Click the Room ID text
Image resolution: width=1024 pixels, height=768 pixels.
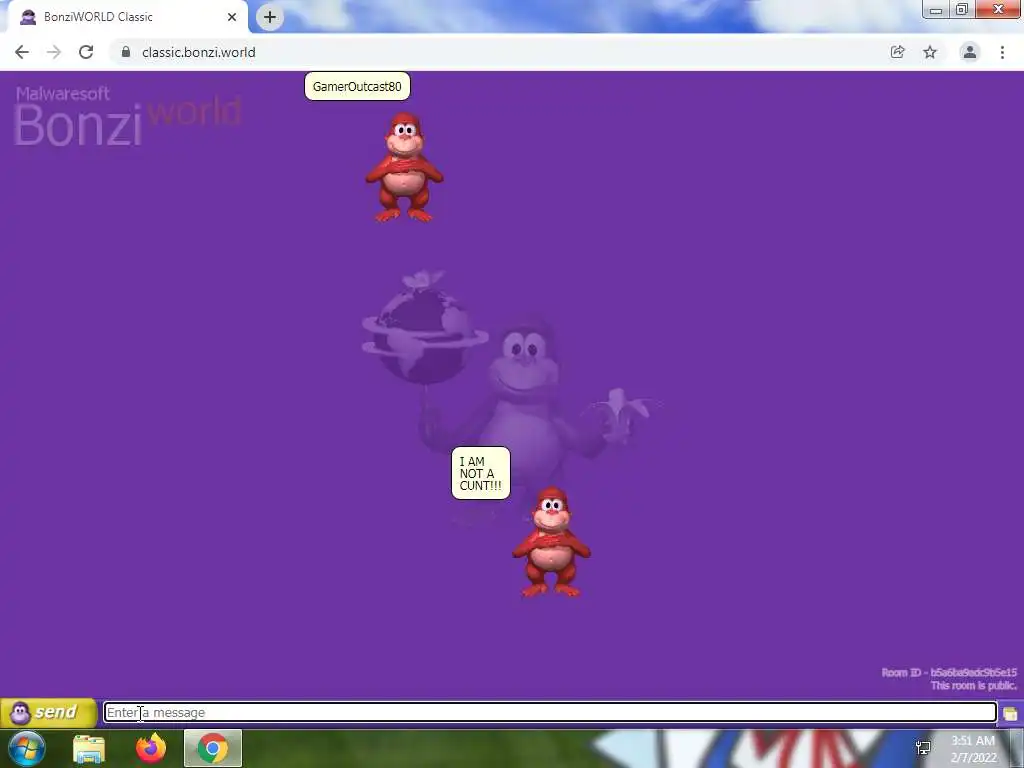click(x=949, y=672)
